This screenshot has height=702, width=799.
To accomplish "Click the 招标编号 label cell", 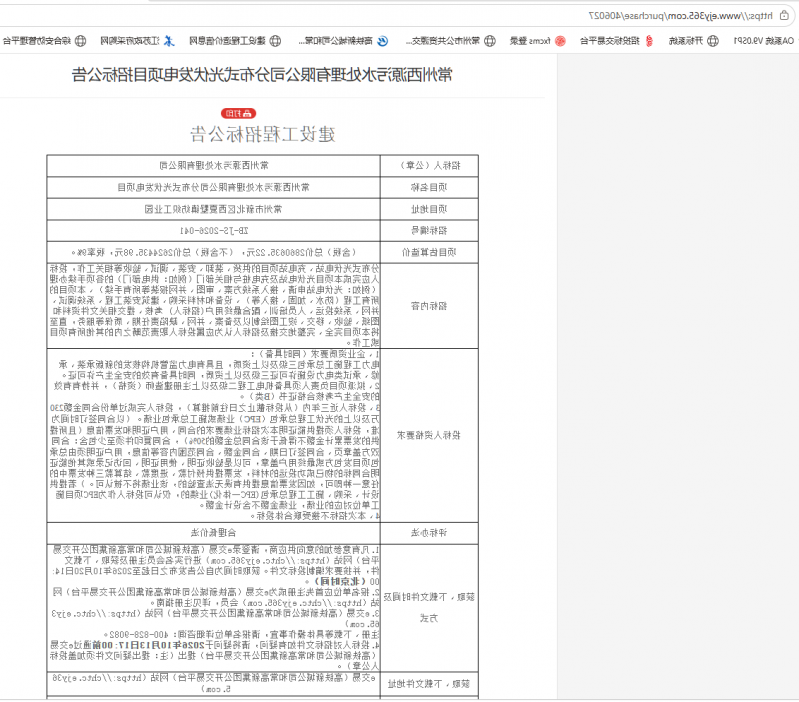I will (x=429, y=231).
